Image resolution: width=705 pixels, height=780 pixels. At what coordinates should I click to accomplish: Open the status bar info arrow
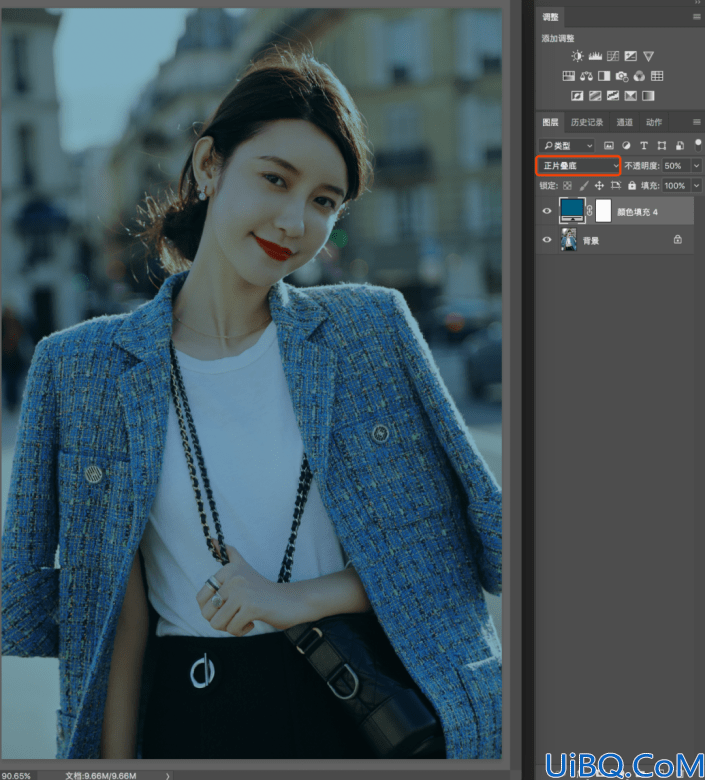click(168, 776)
